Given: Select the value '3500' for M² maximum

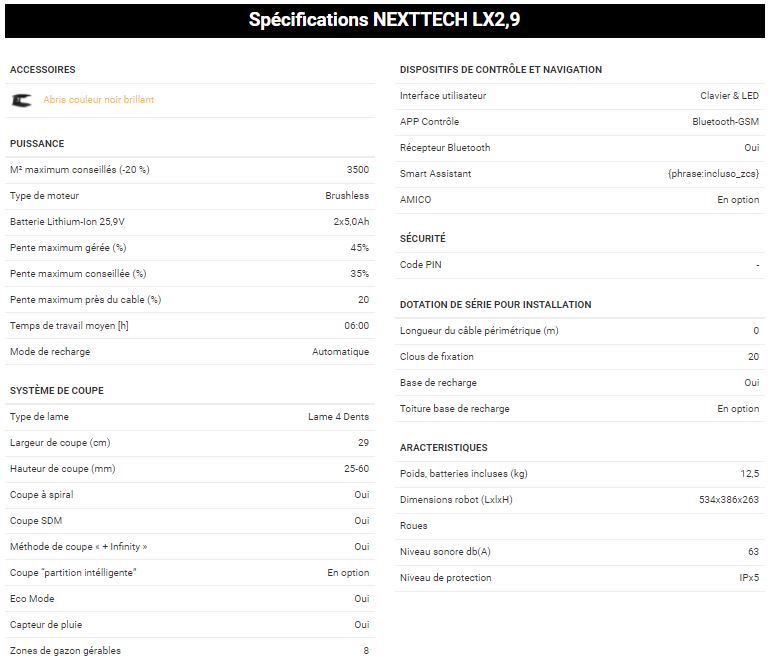Looking at the screenshot, I should tap(358, 170).
